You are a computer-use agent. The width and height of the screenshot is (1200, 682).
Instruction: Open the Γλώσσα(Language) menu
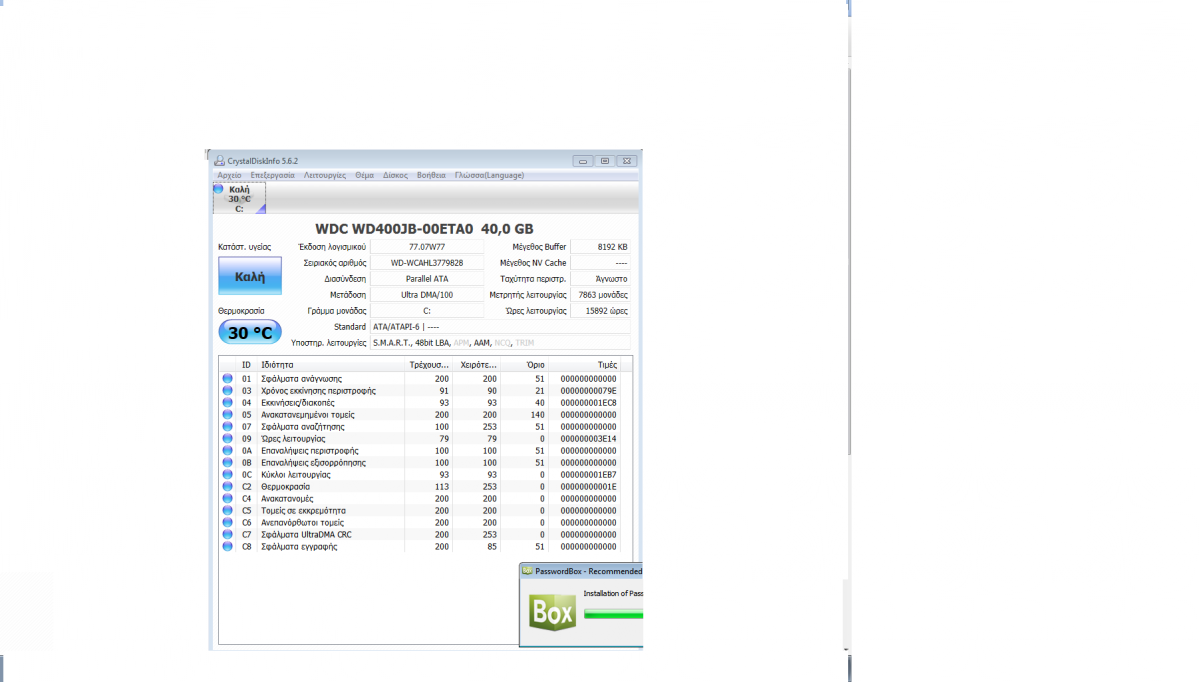click(489, 175)
